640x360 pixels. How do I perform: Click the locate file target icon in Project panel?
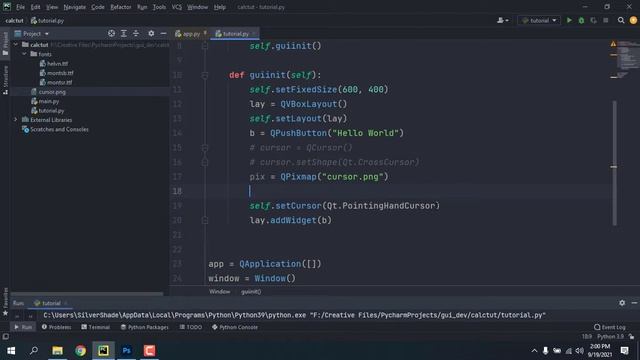pos(111,33)
